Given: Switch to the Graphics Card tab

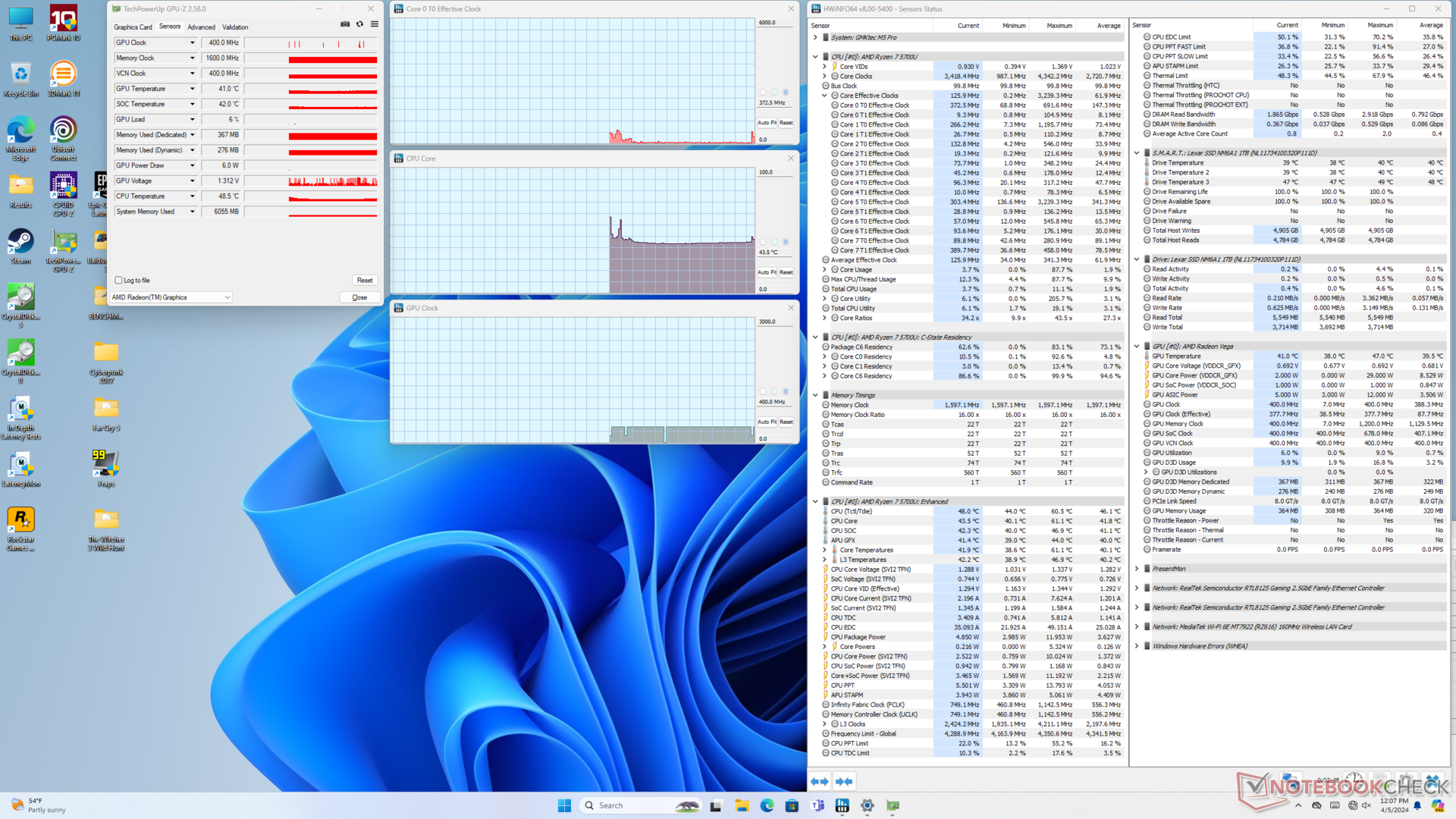Looking at the screenshot, I should 133,27.
